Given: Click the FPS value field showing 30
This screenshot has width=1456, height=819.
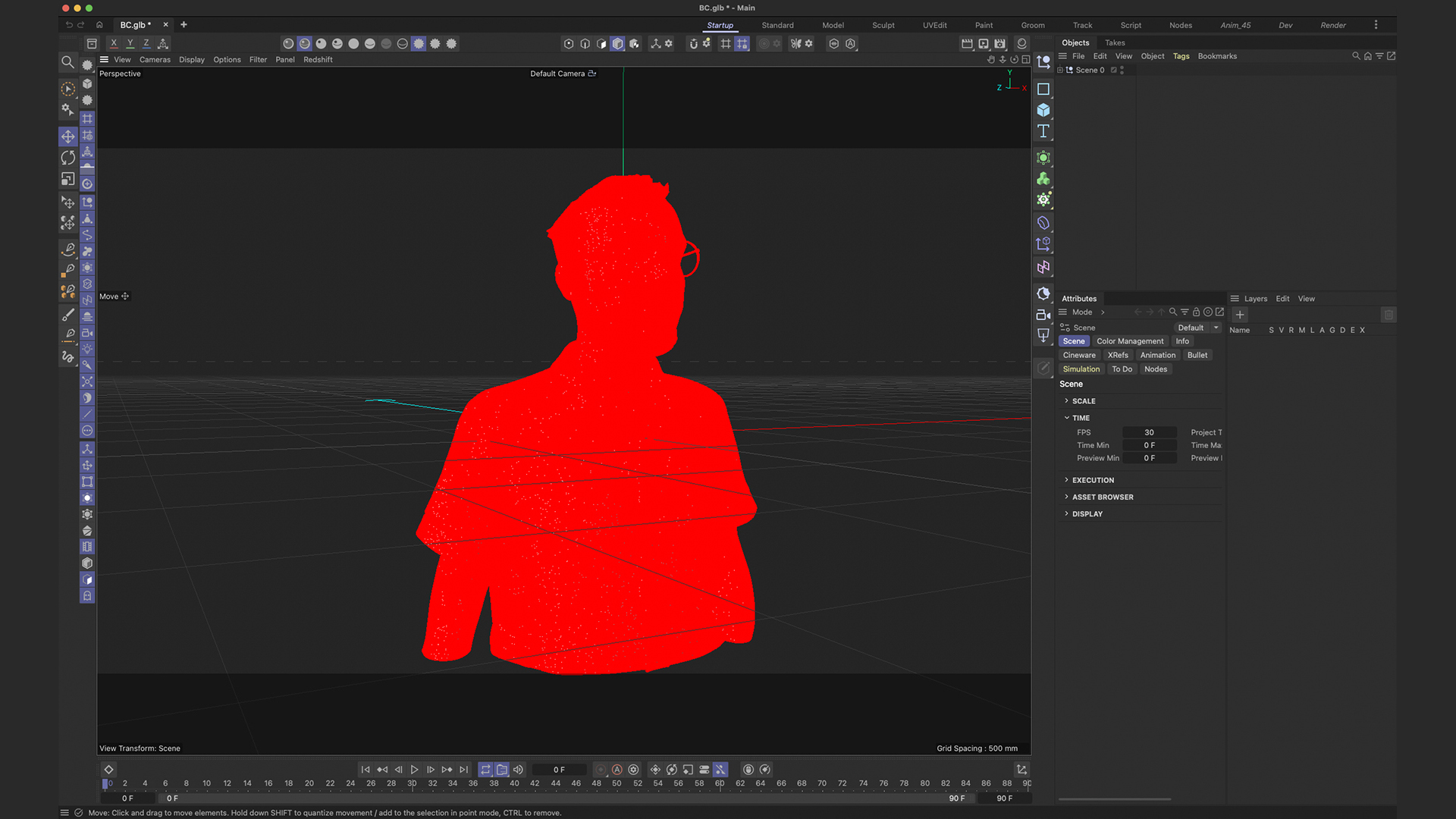Looking at the screenshot, I should point(1150,432).
